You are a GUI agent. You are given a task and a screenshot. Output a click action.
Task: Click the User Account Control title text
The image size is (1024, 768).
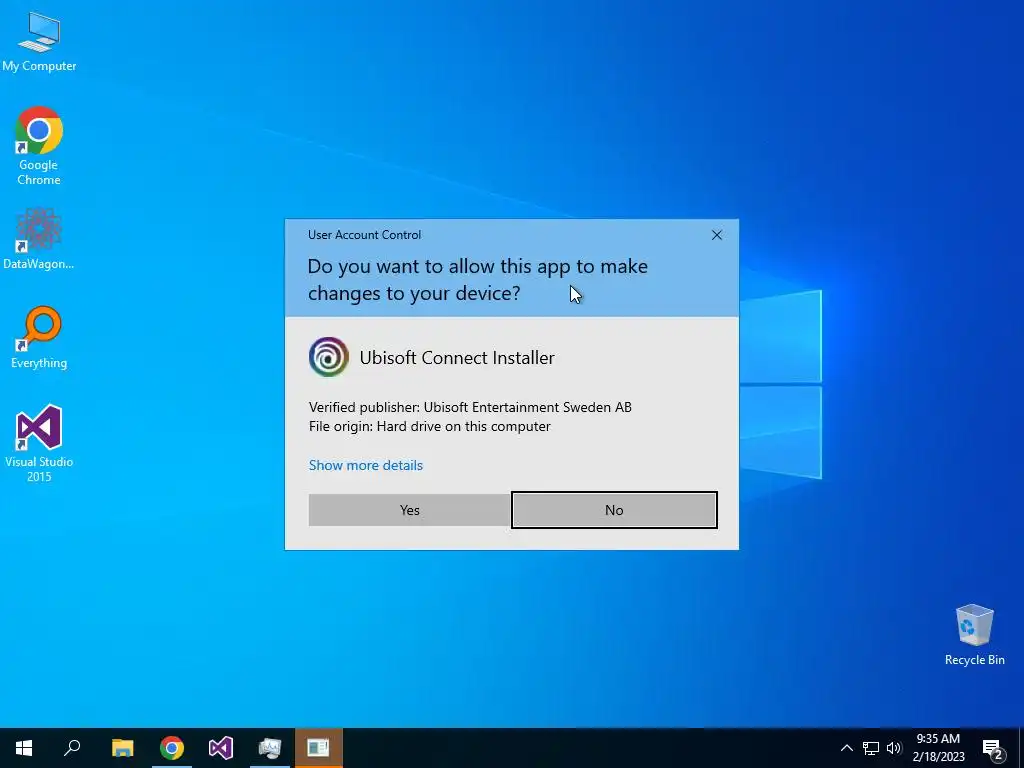(364, 235)
